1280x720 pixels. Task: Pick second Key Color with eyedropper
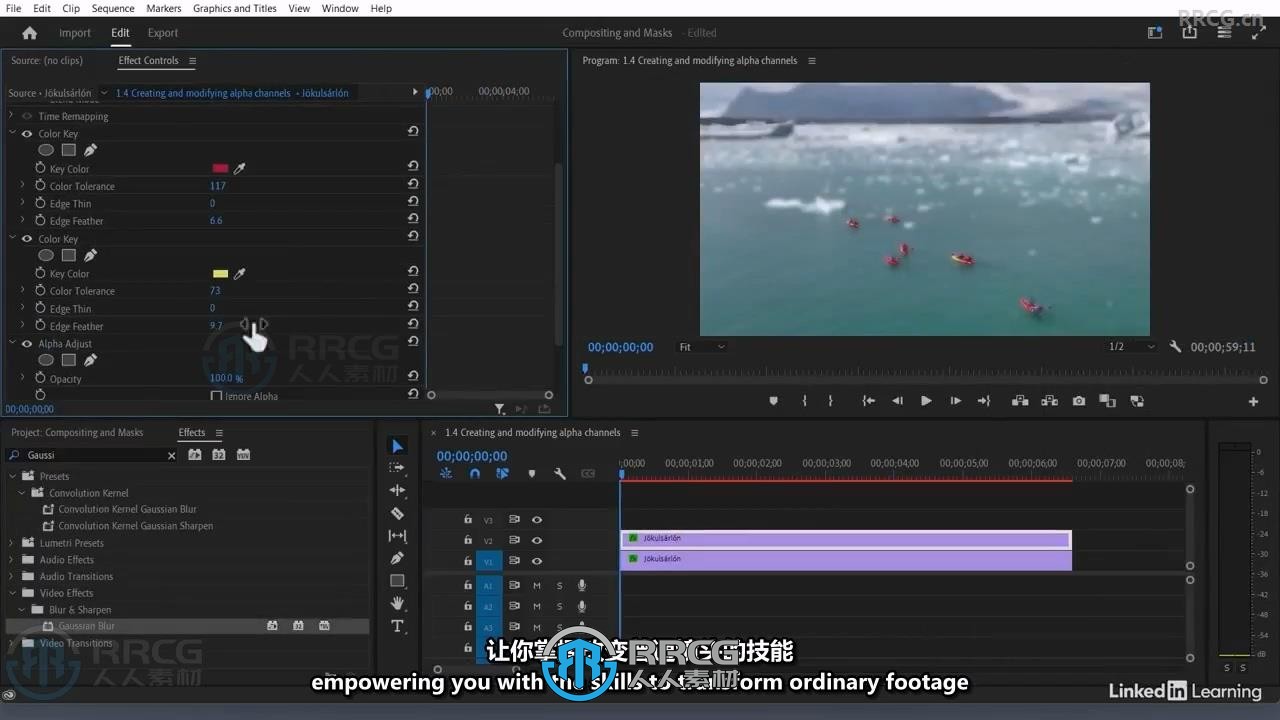(x=239, y=273)
